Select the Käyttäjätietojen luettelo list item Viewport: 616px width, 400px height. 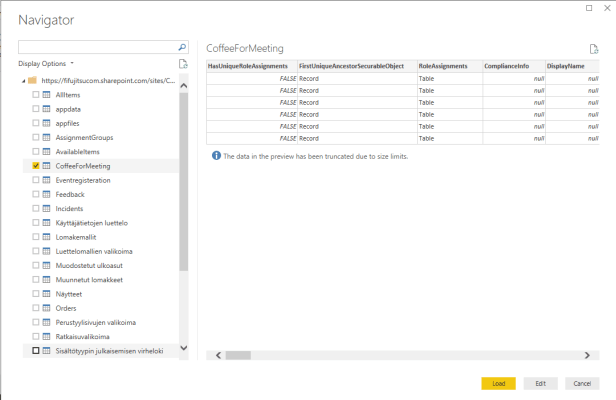92,223
